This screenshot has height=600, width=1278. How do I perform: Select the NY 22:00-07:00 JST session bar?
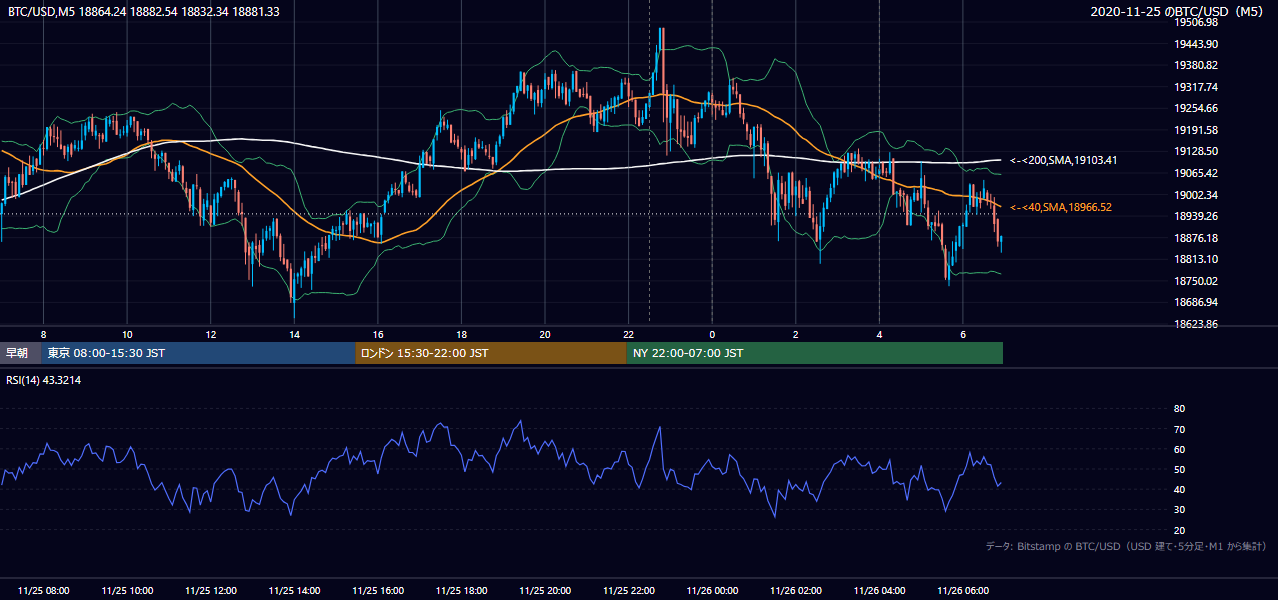(x=815, y=353)
